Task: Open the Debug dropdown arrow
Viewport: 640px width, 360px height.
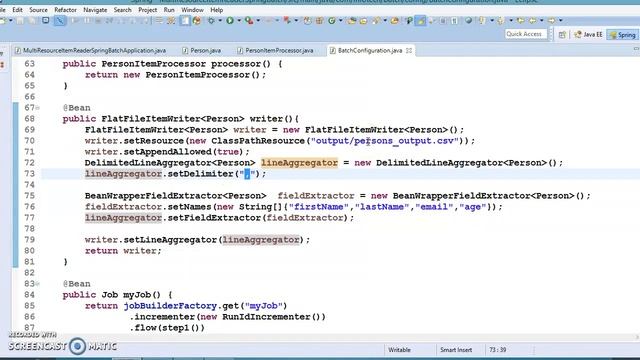Action: click(220, 20)
